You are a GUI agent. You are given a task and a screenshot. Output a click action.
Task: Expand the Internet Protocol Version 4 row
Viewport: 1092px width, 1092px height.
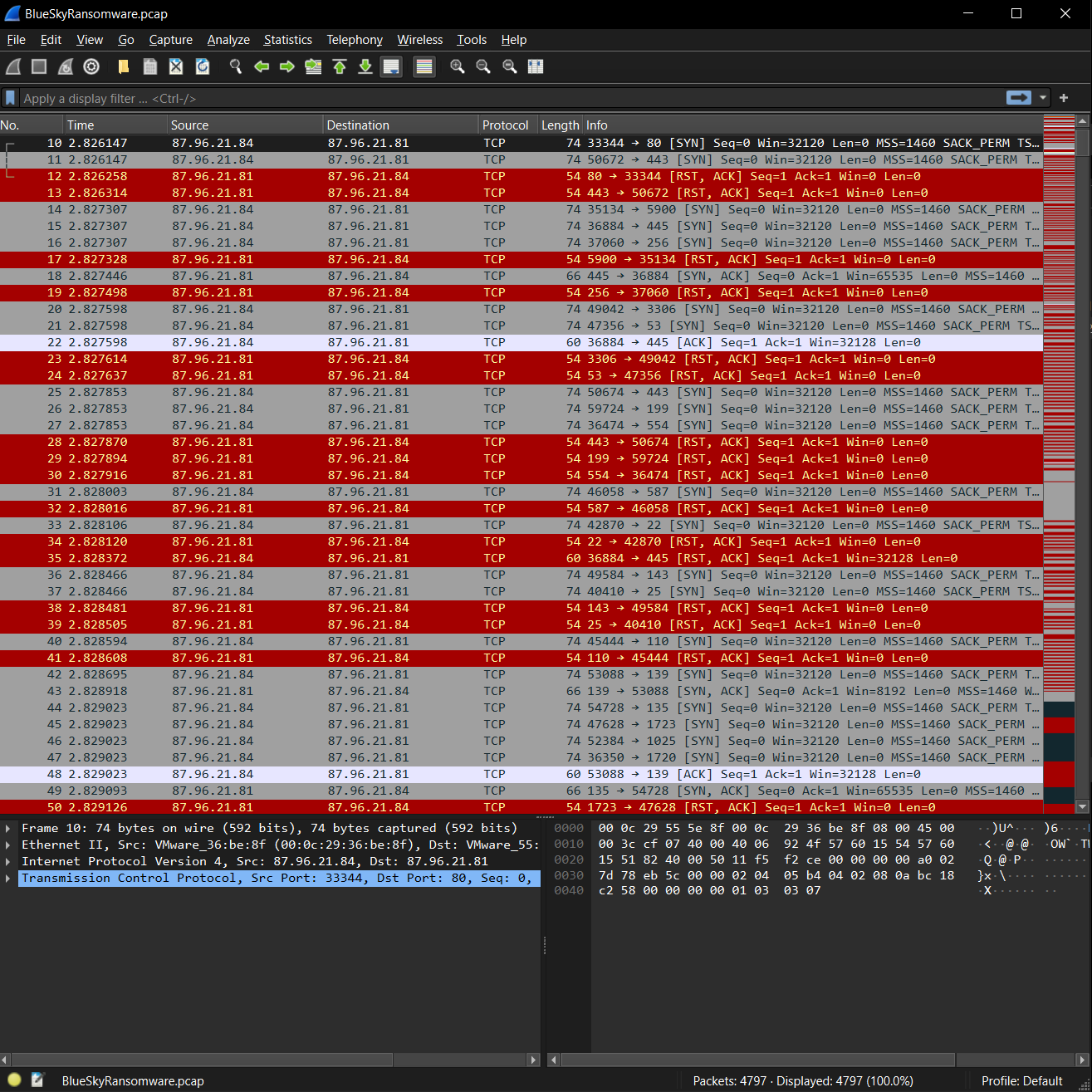tap(8, 861)
